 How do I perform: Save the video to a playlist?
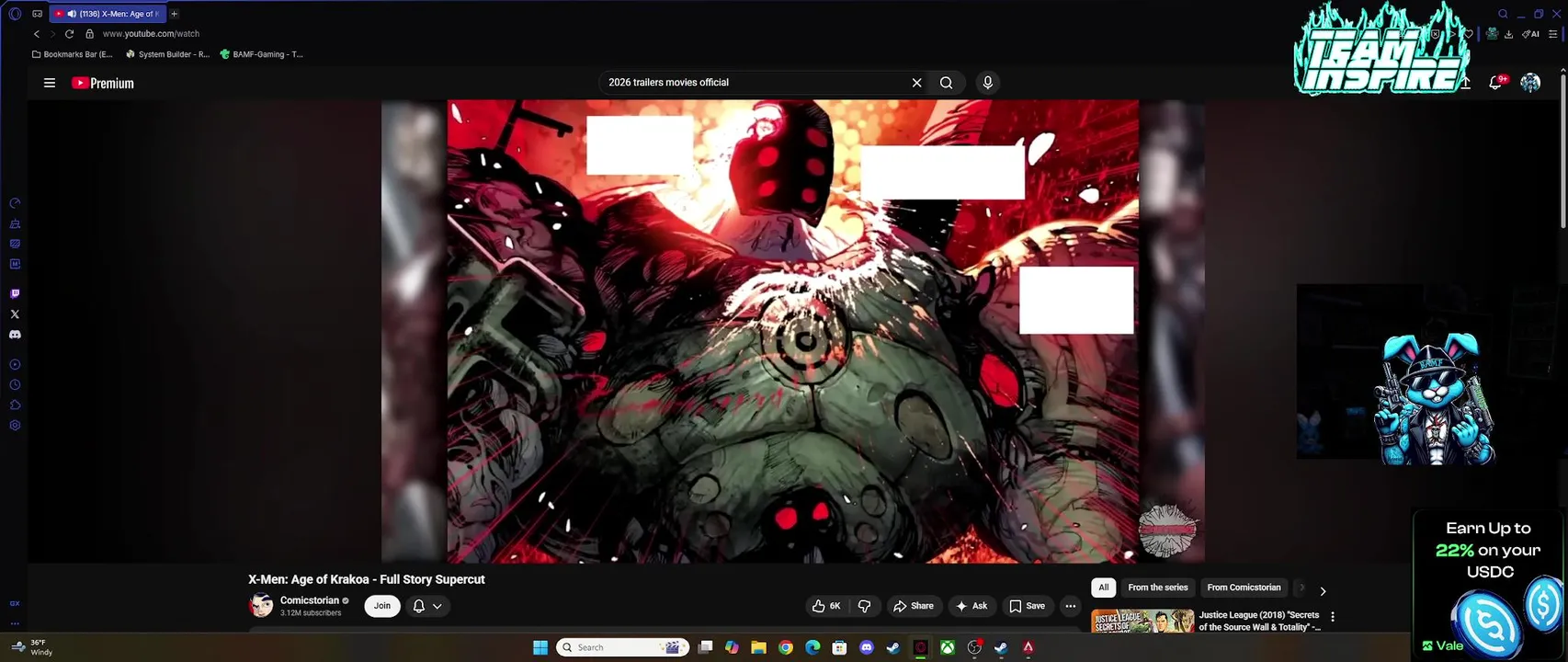[x=1027, y=606]
